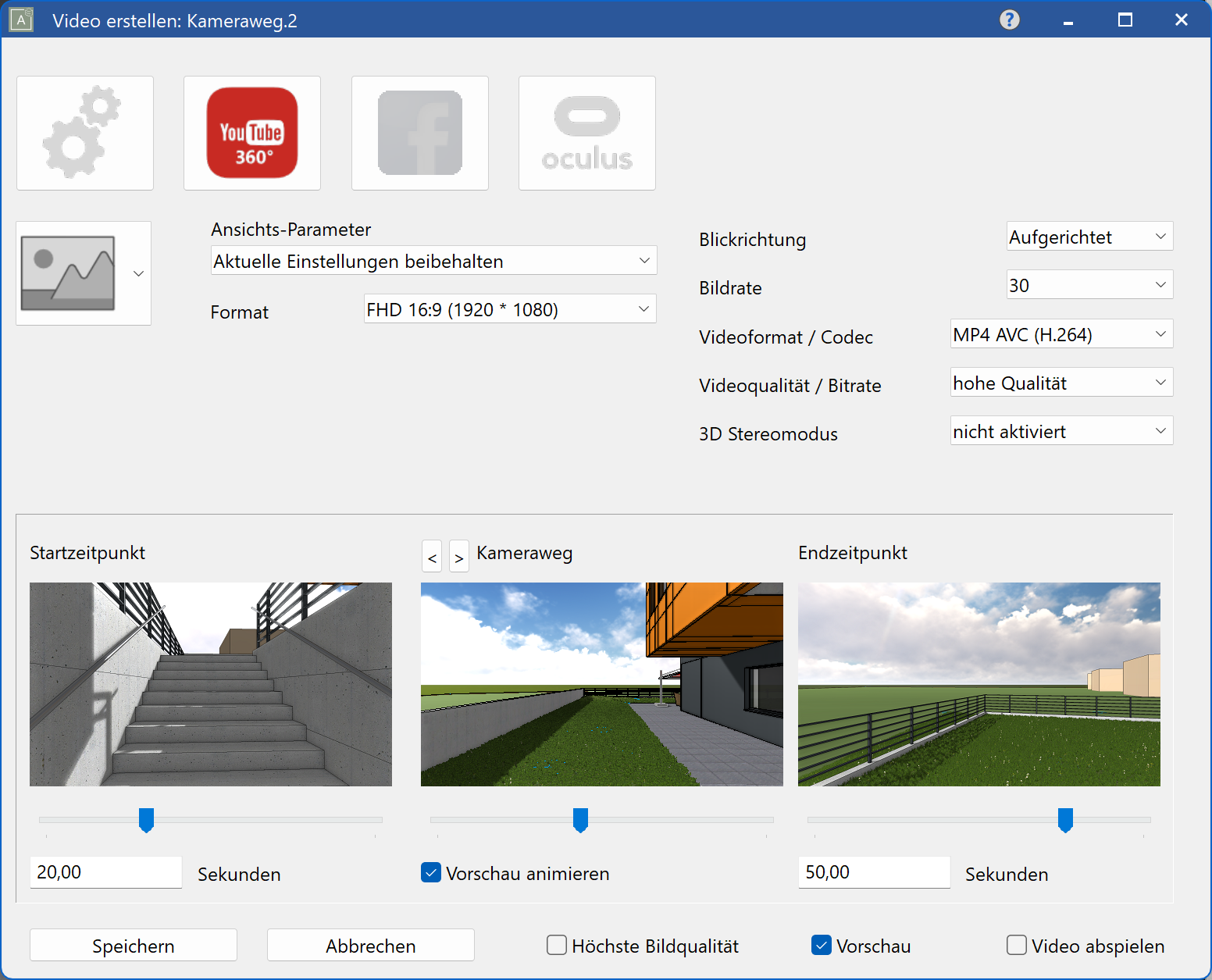Open the help question mark icon
The width and height of the screenshot is (1212, 980).
pos(1010,20)
